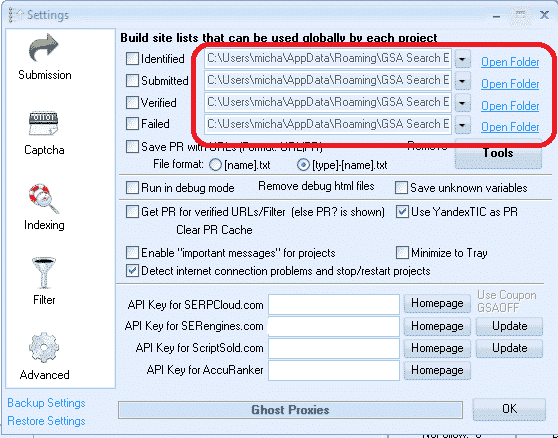Toggle Use YandexTIC as PR
The height and width of the screenshot is (438, 558).
point(402,212)
